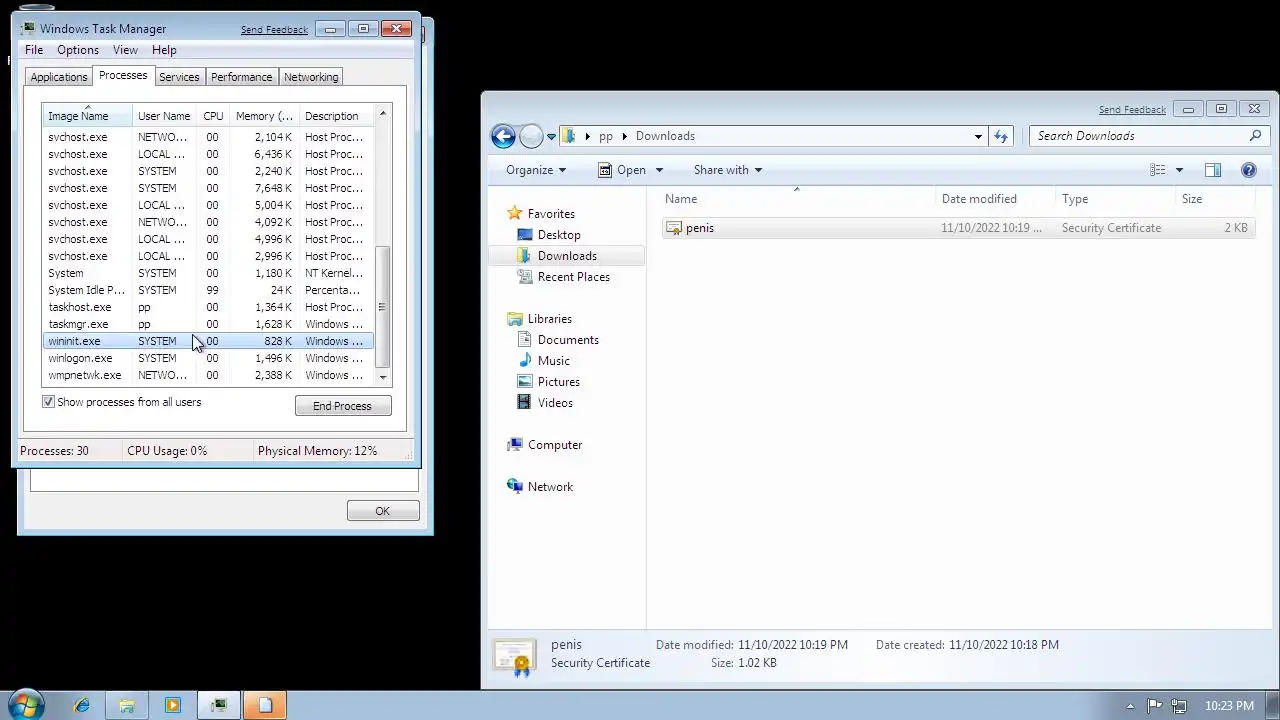Viewport: 1280px width, 720px height.
Task: Open Task Manager Options menu
Action: tap(78, 50)
